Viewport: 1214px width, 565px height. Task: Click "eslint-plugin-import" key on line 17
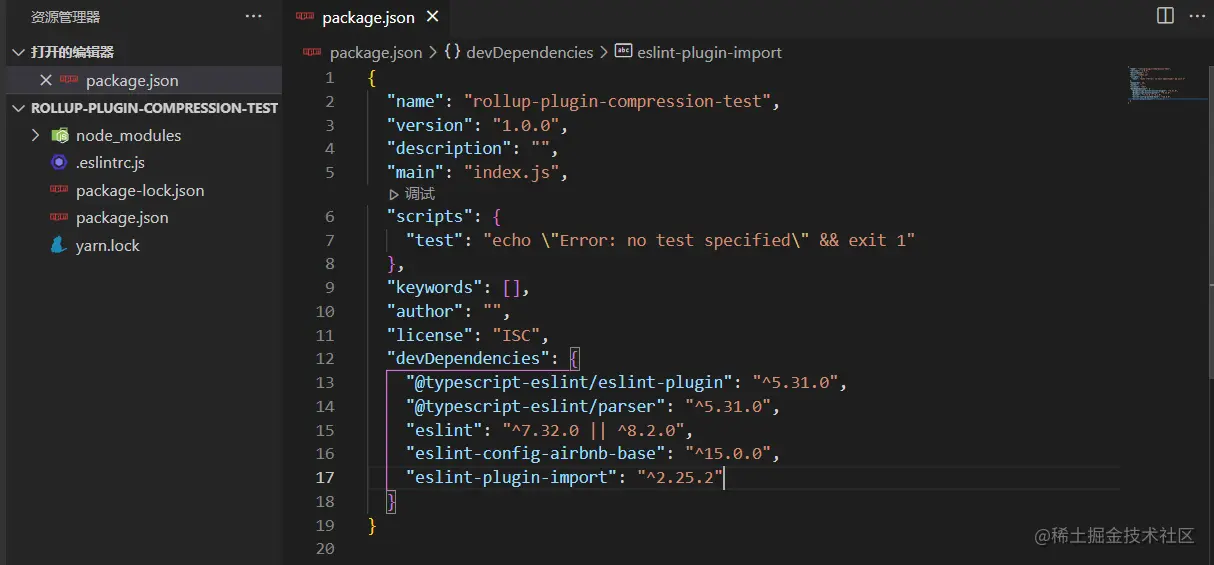click(x=512, y=477)
